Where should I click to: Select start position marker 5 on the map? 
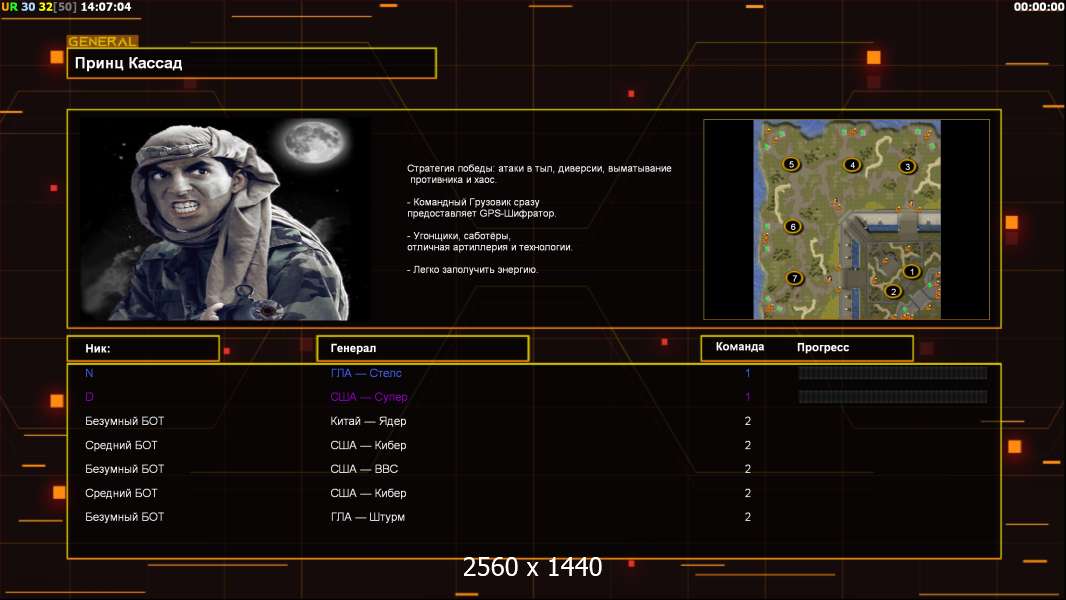pos(791,164)
